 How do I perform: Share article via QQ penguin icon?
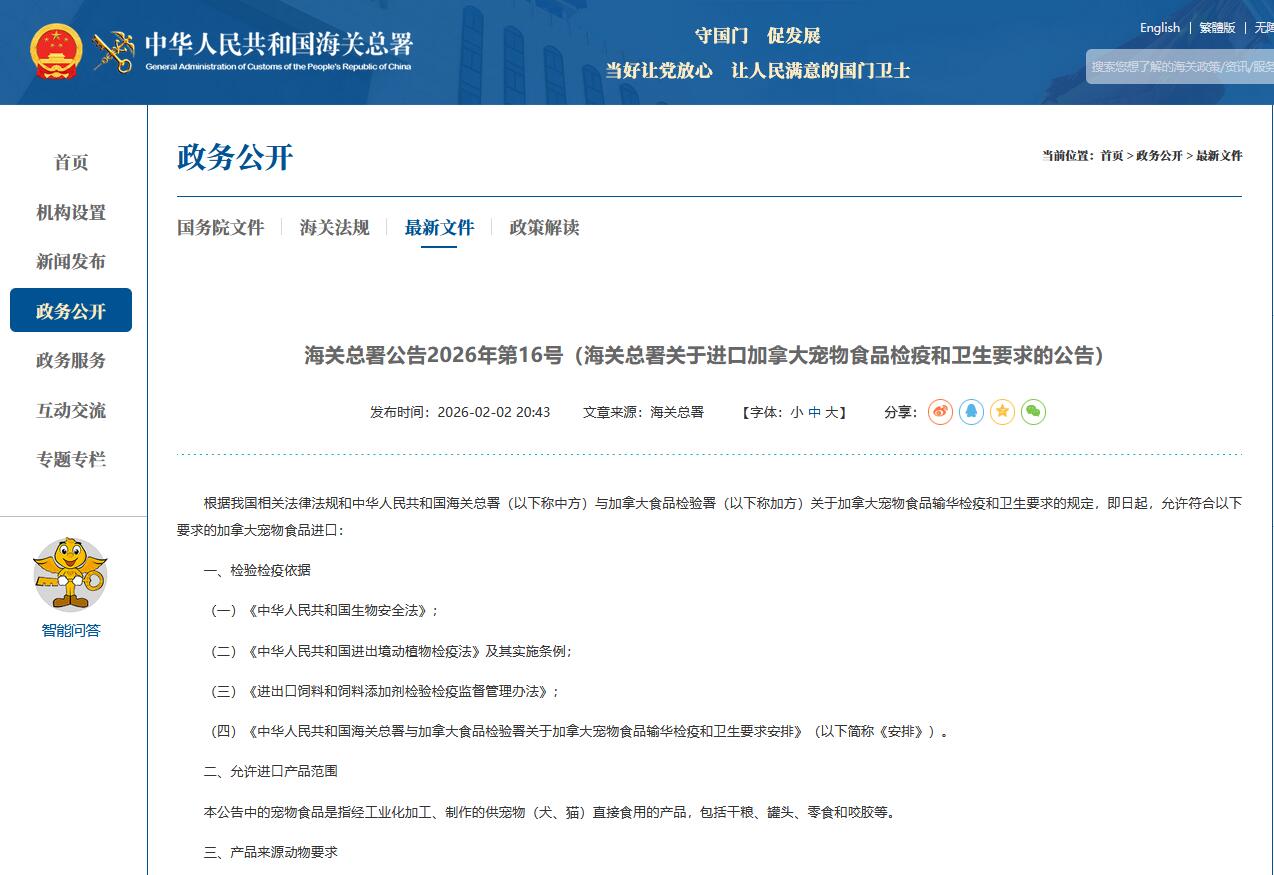[x=971, y=412]
